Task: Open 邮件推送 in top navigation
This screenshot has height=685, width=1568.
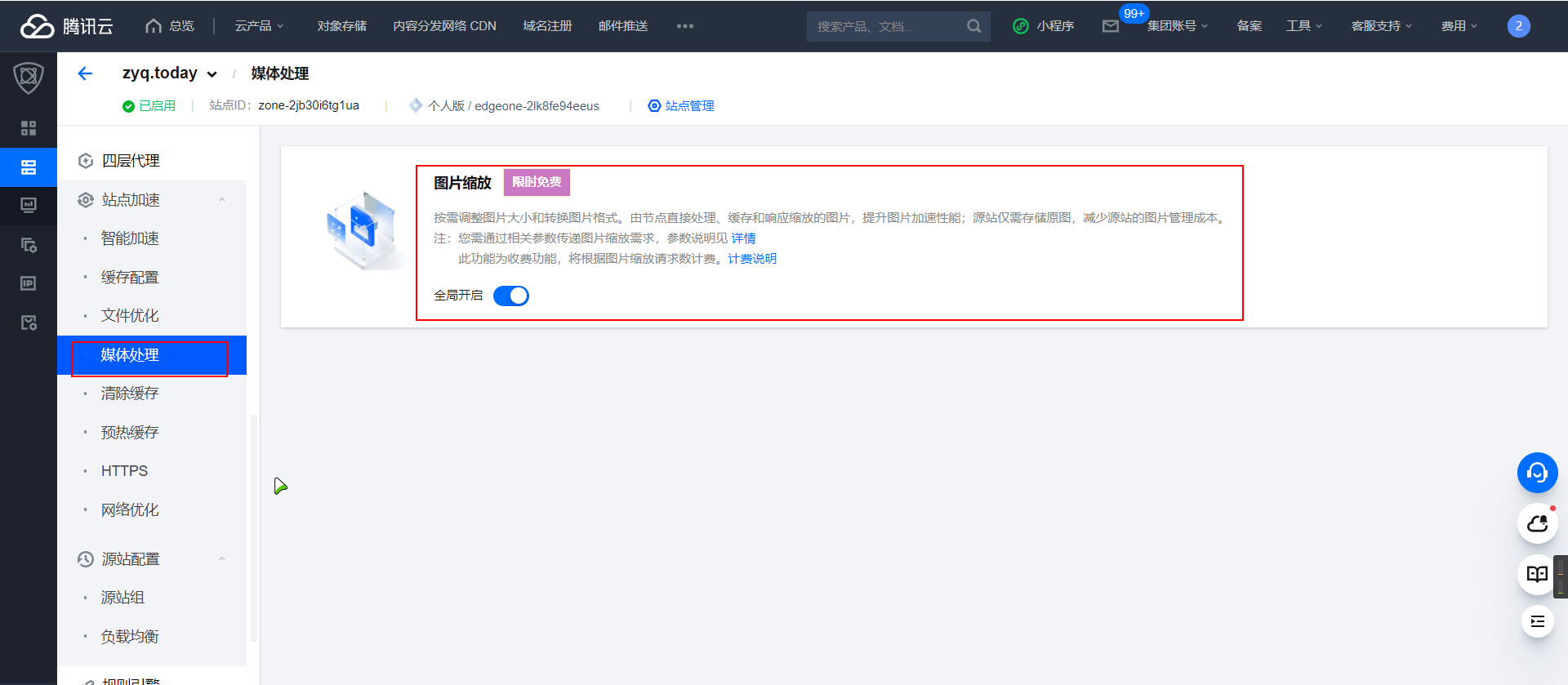Action: pyautogui.click(x=623, y=26)
